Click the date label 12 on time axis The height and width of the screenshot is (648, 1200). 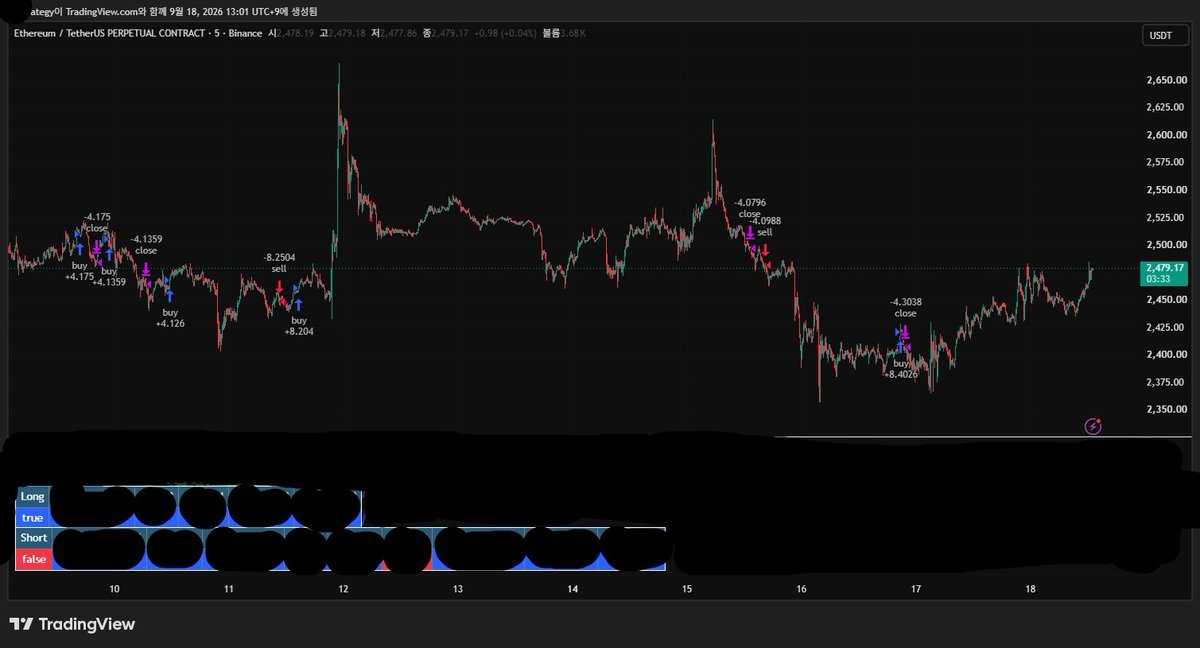(x=343, y=590)
